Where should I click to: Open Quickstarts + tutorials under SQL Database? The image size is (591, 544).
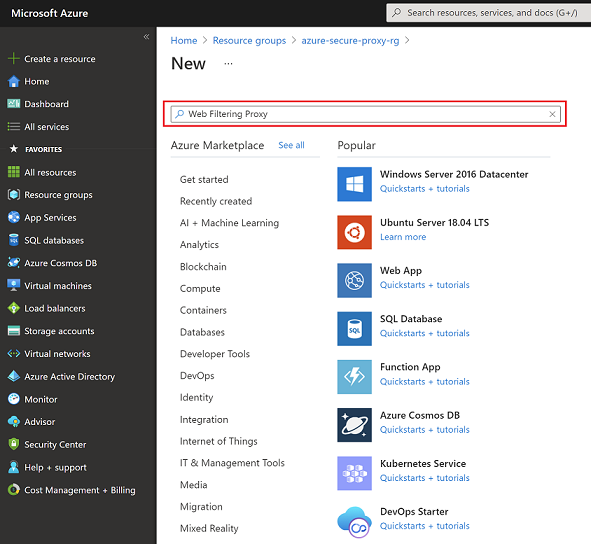pos(424,333)
